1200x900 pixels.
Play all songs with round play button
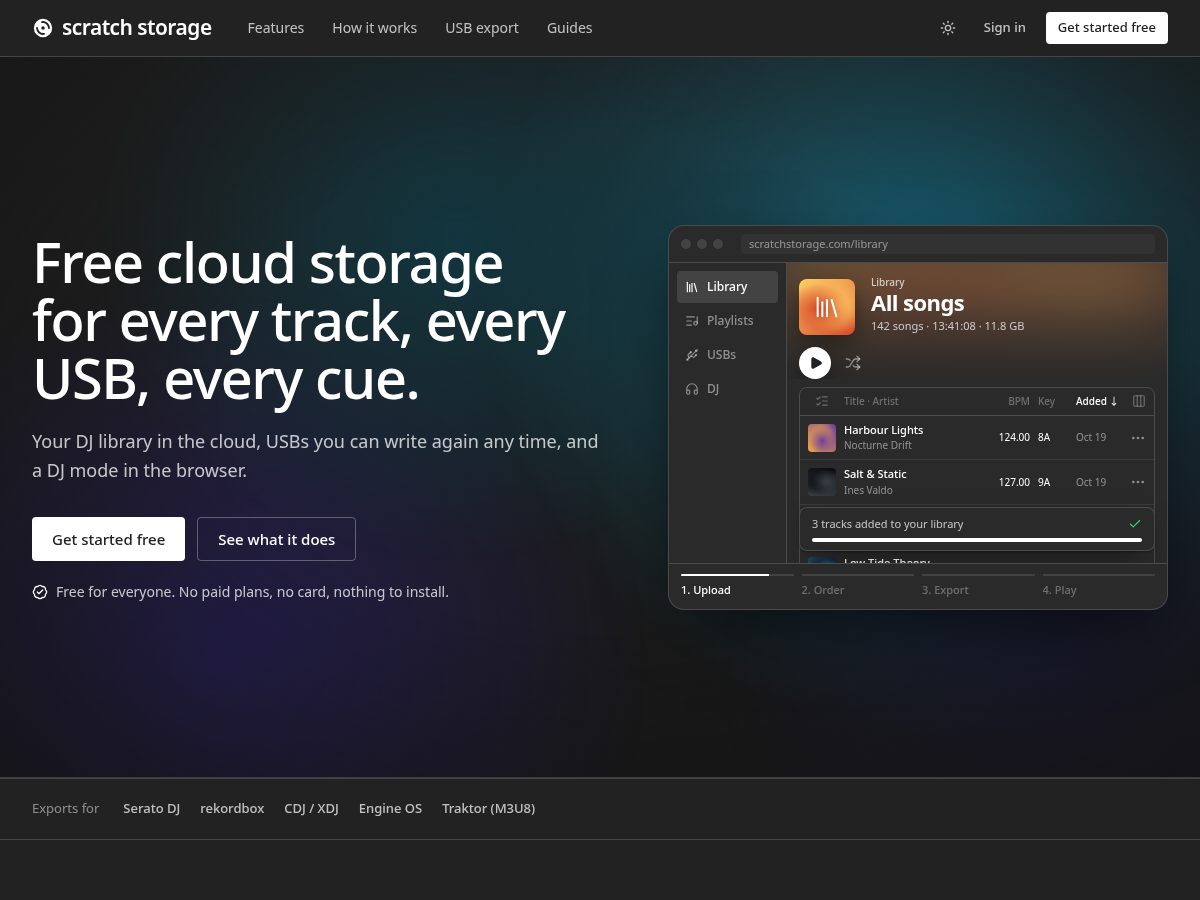(x=815, y=363)
